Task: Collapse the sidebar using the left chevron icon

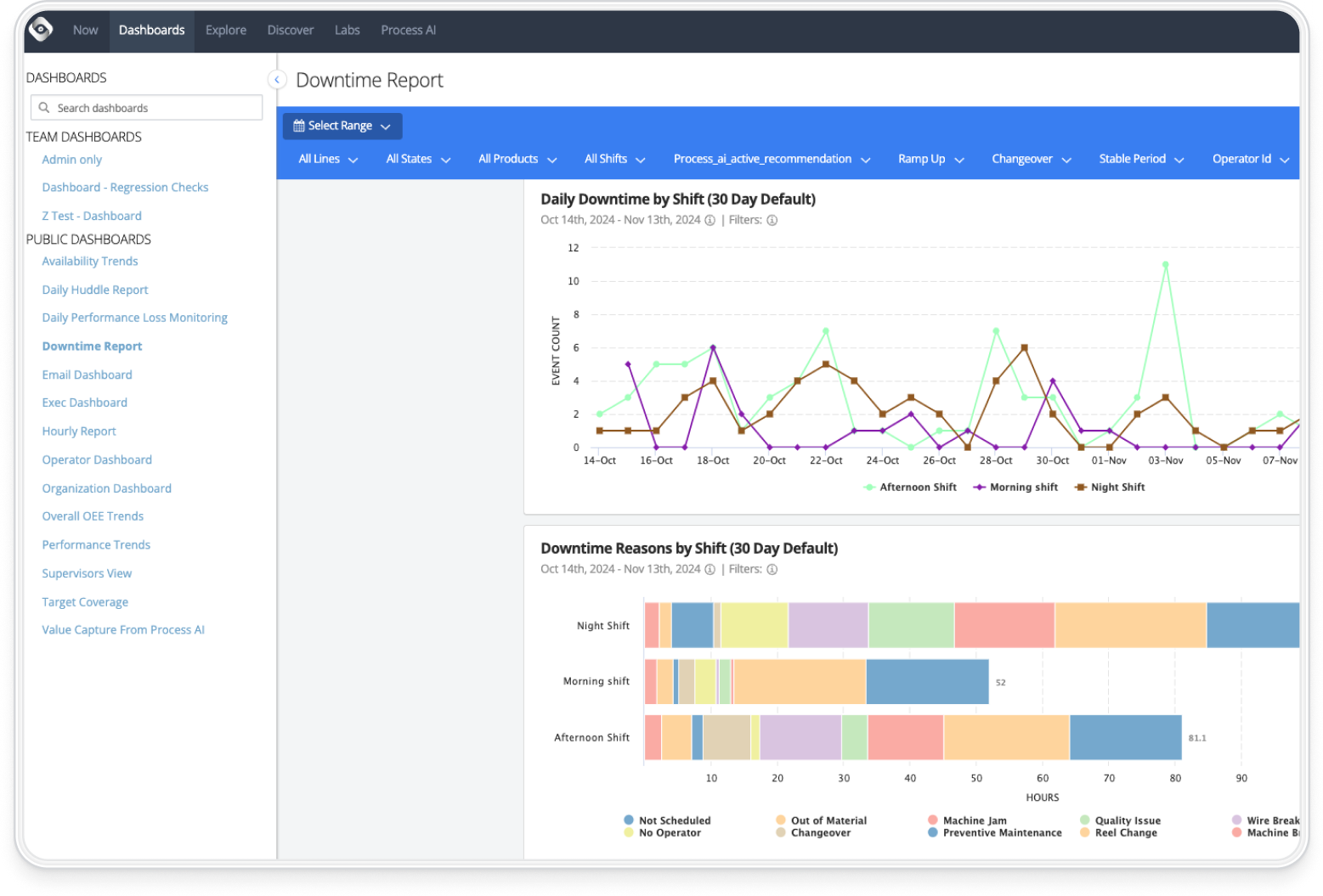Action: coord(276,78)
